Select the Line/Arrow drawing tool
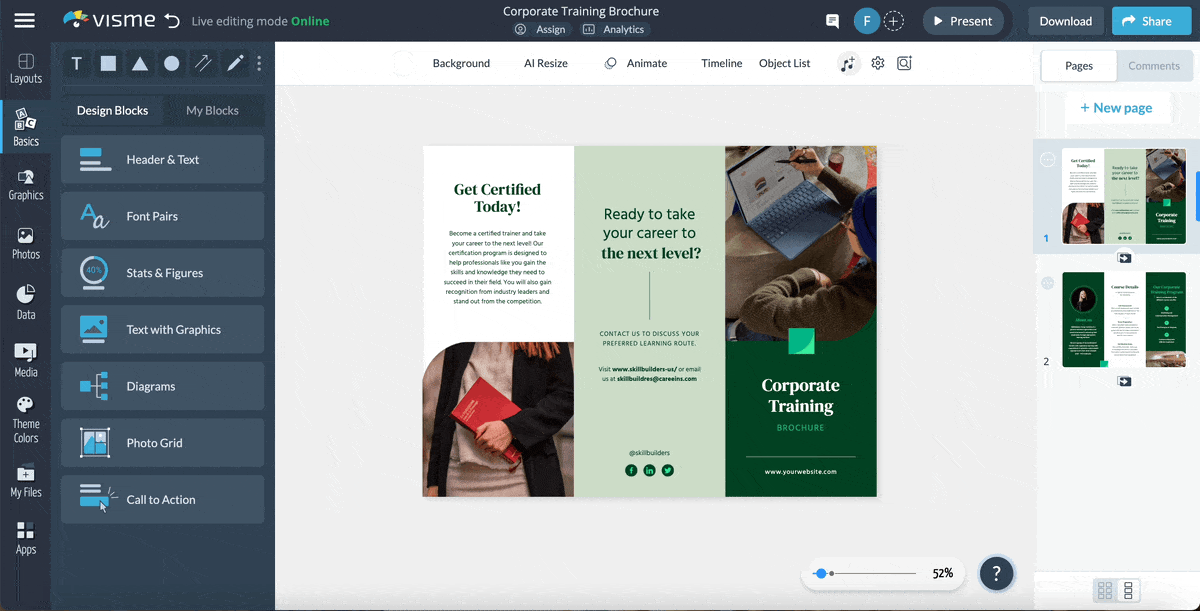The width and height of the screenshot is (1200, 611). click(203, 63)
